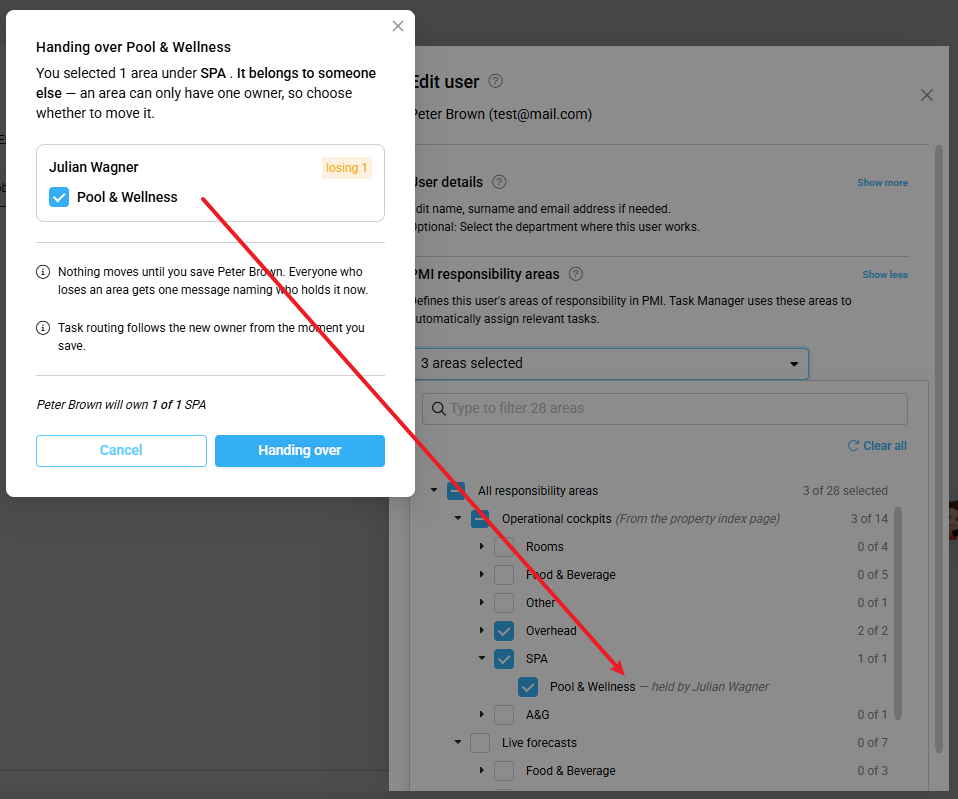Confirm with the Handing over button

click(x=300, y=451)
